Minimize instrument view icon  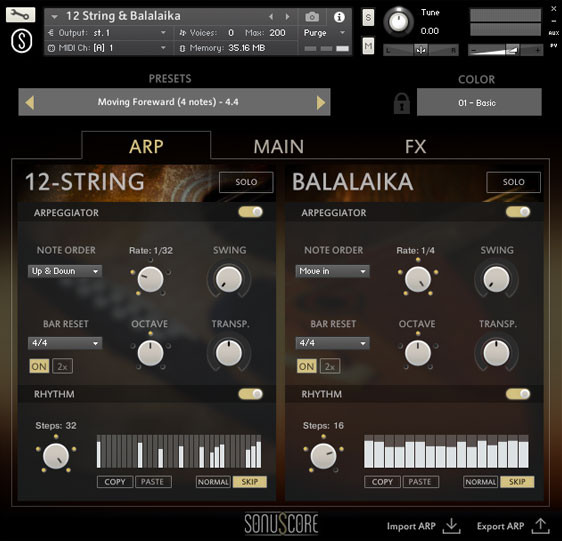pyautogui.click(x=554, y=21)
